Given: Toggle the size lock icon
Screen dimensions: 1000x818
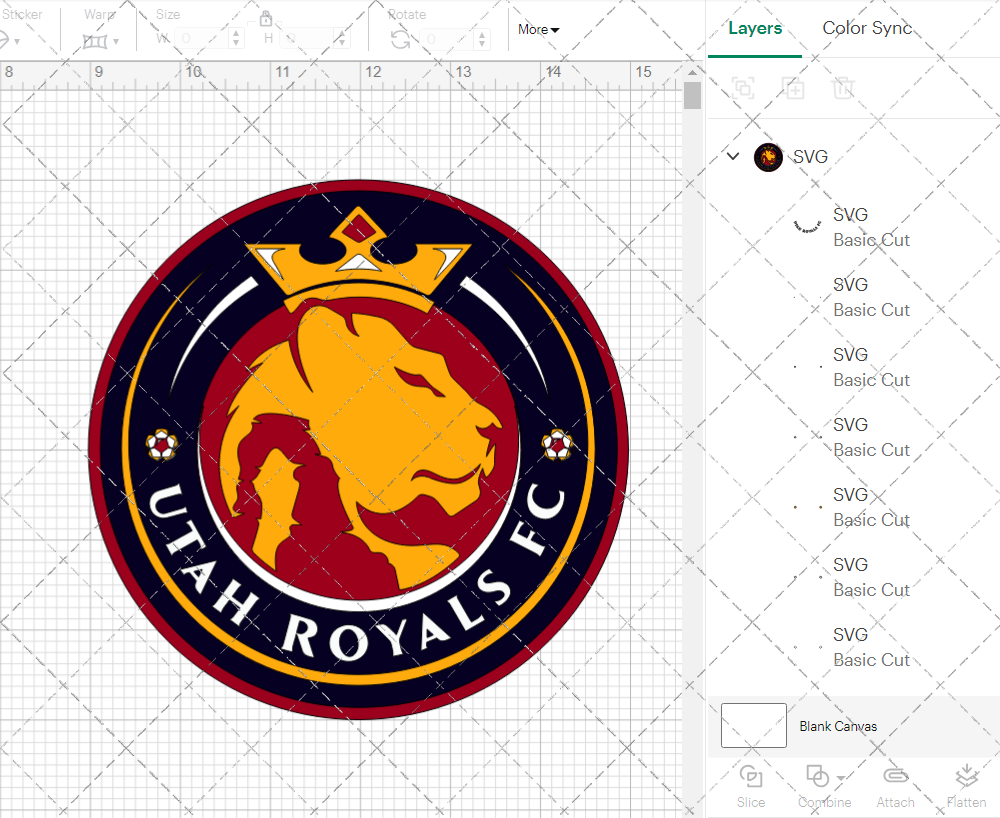Looking at the screenshot, I should tap(266, 18).
